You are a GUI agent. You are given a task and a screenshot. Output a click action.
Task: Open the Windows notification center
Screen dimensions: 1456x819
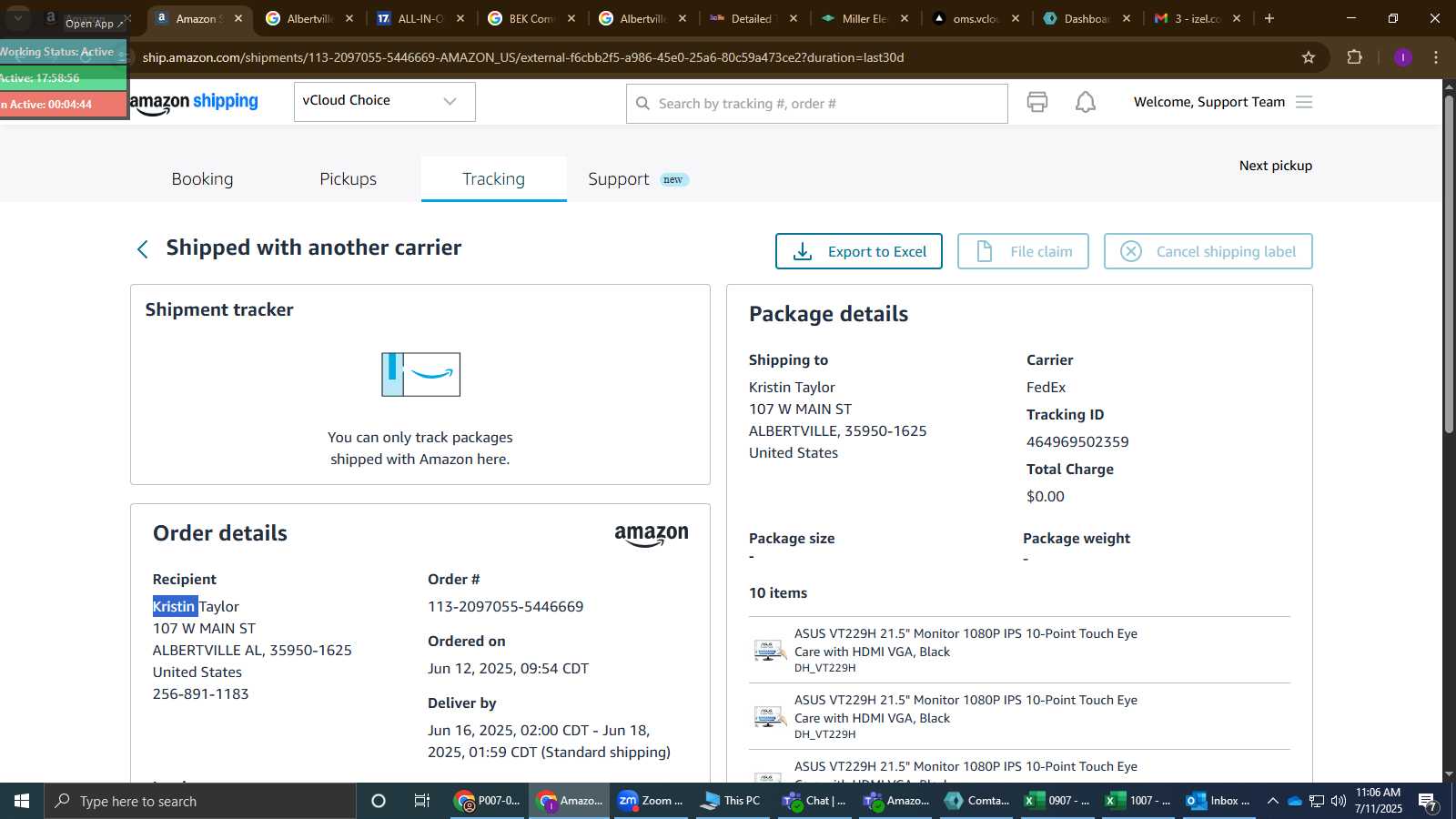click(1429, 802)
